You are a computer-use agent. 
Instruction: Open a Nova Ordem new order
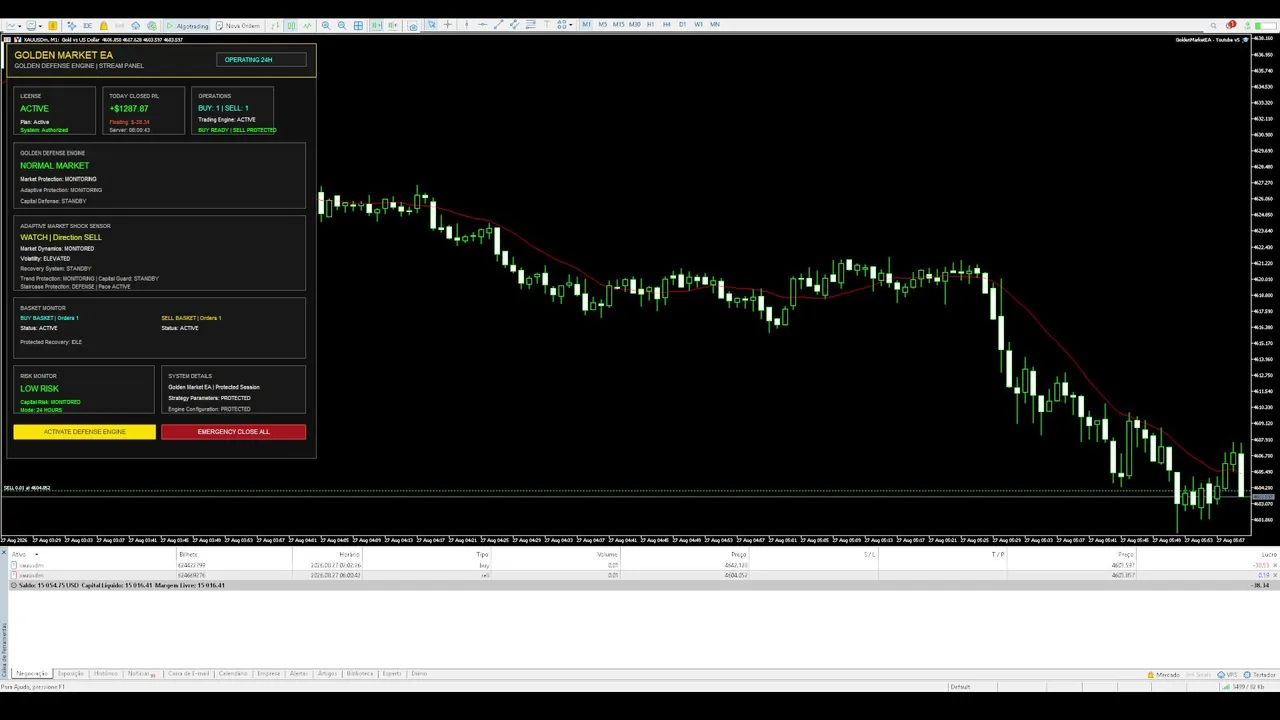(238, 26)
